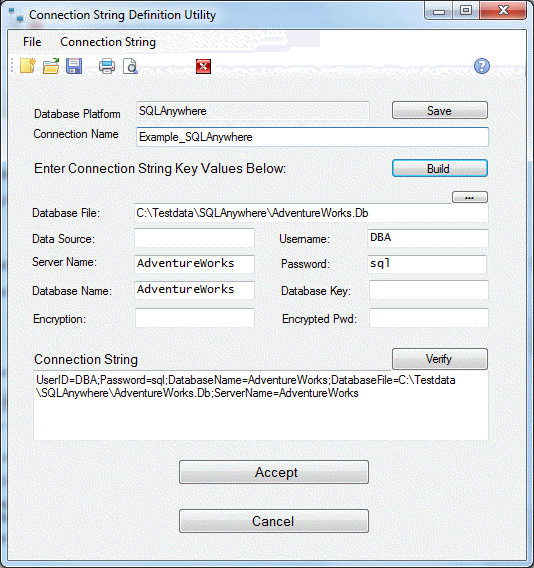The image size is (534, 568).
Task: Click the Cancel button
Action: pyautogui.click(x=274, y=521)
